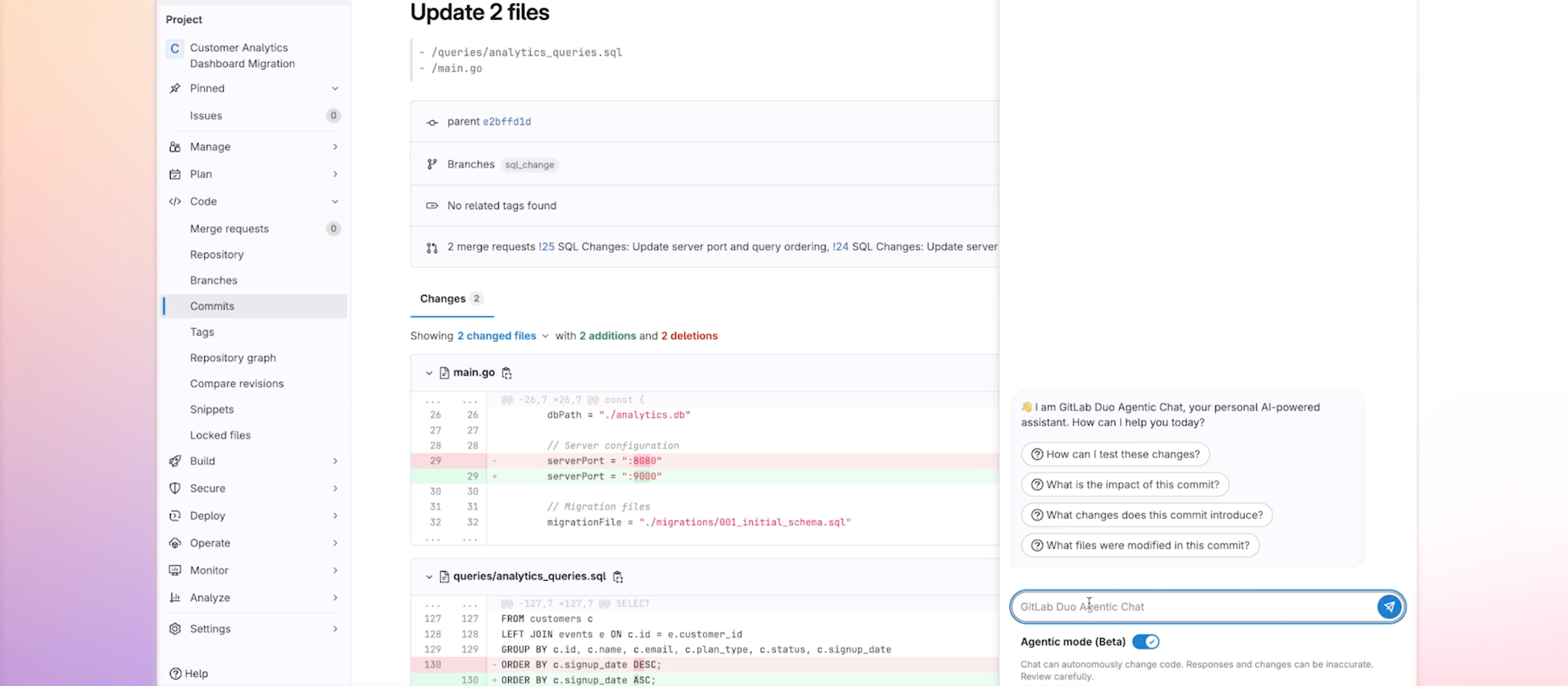Open Repository graph page
Image resolution: width=1568 pixels, height=686 pixels.
(x=255, y=358)
